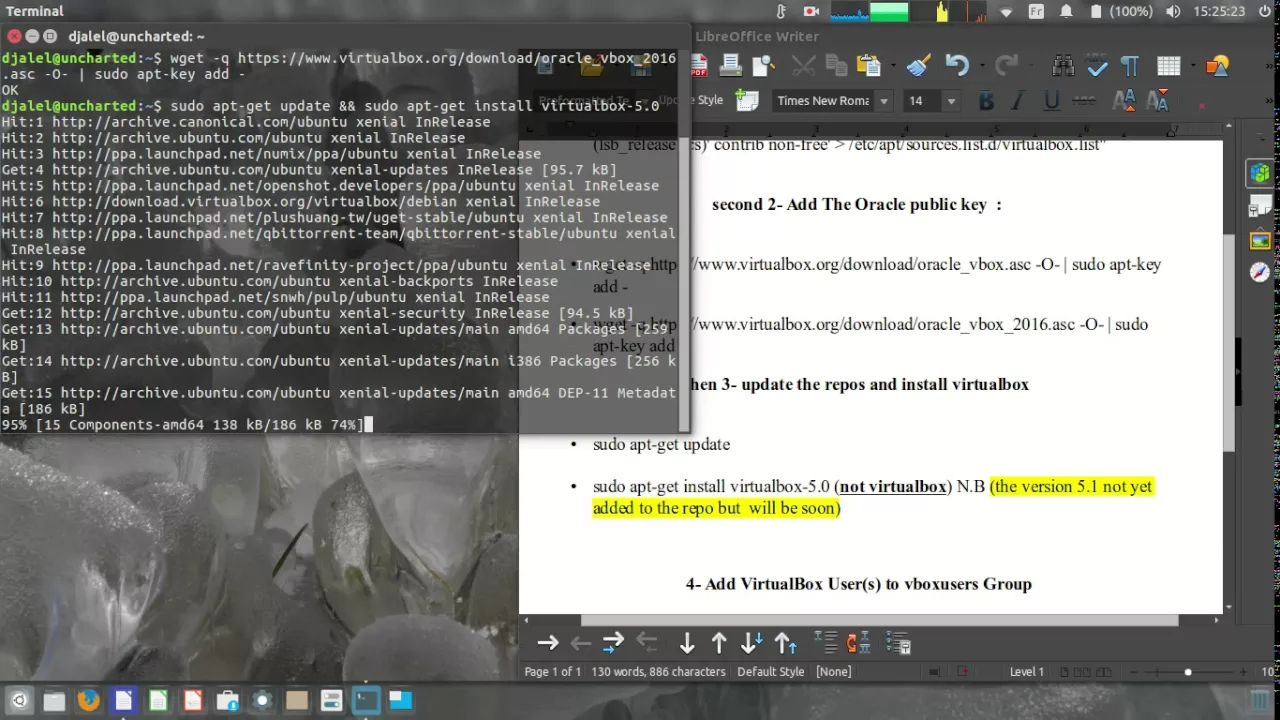The height and width of the screenshot is (720, 1280).
Task: Toggle formatting marks pilcrow icon
Action: [1130, 66]
